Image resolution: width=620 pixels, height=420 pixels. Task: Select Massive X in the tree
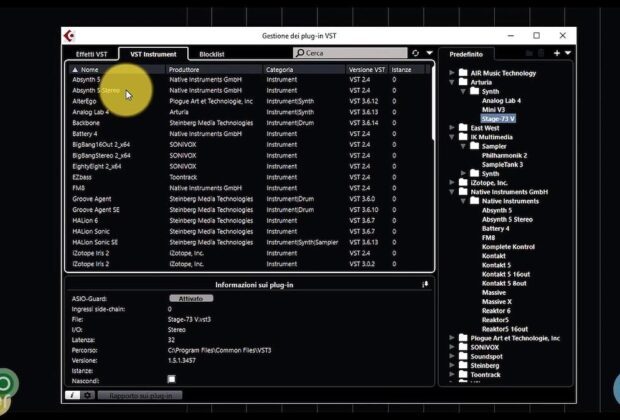tap(497, 301)
